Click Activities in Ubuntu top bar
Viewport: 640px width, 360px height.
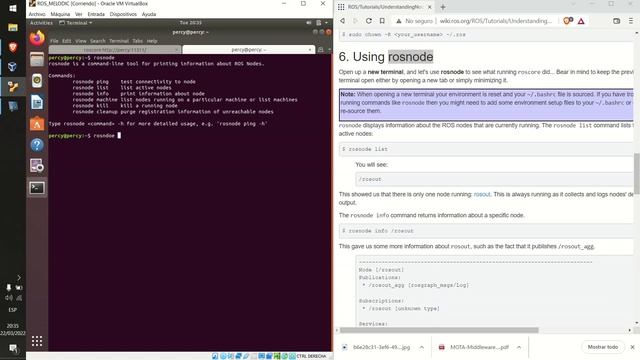pyautogui.click(x=41, y=23)
